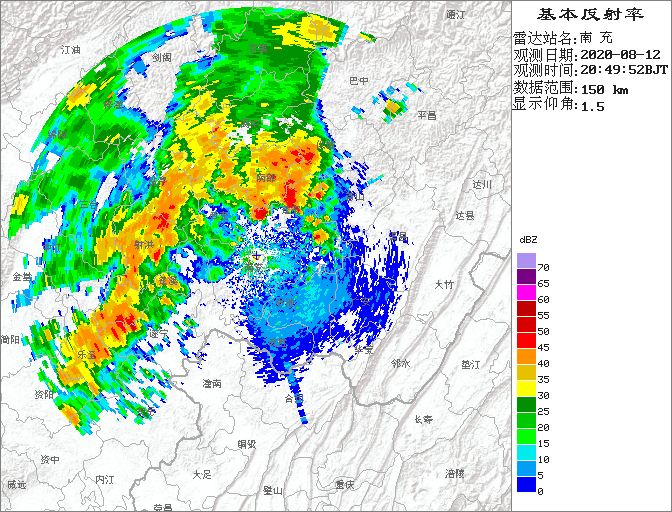The image size is (672, 512).
Task: Click the 0 dBZ dark blue swatch
Action: (526, 485)
